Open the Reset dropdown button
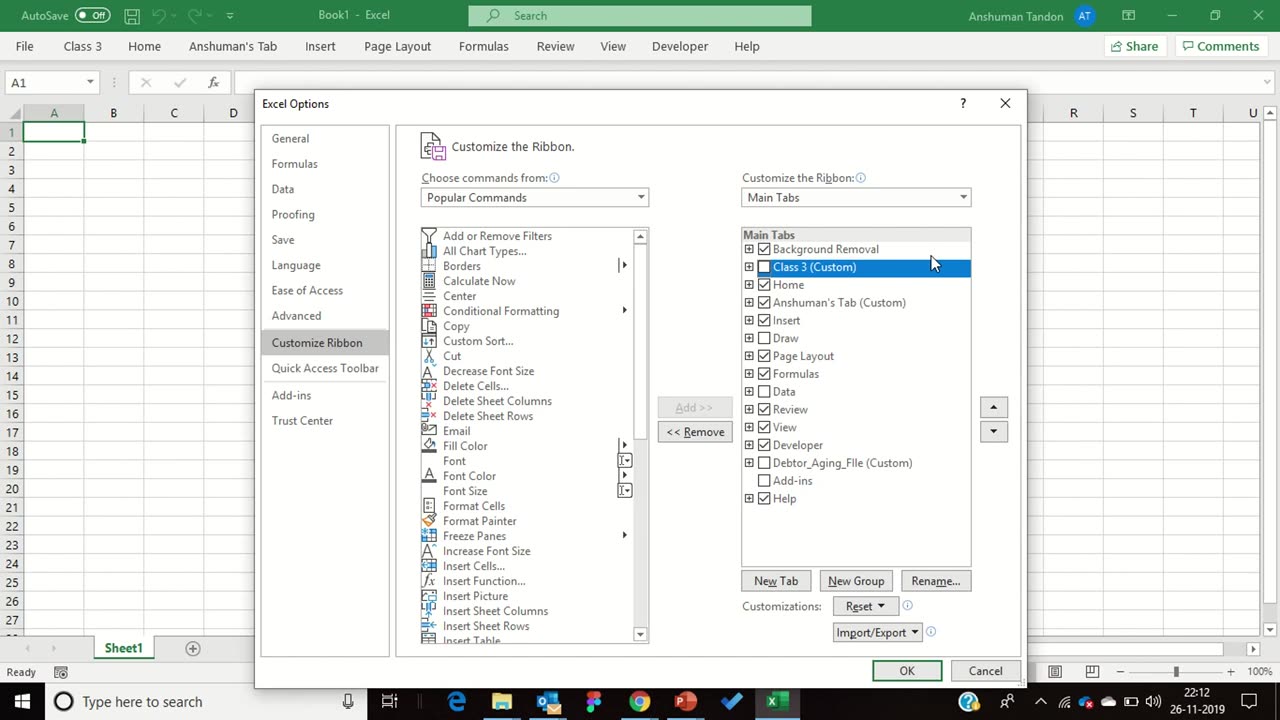The height and width of the screenshot is (720, 1280). pyautogui.click(x=865, y=606)
